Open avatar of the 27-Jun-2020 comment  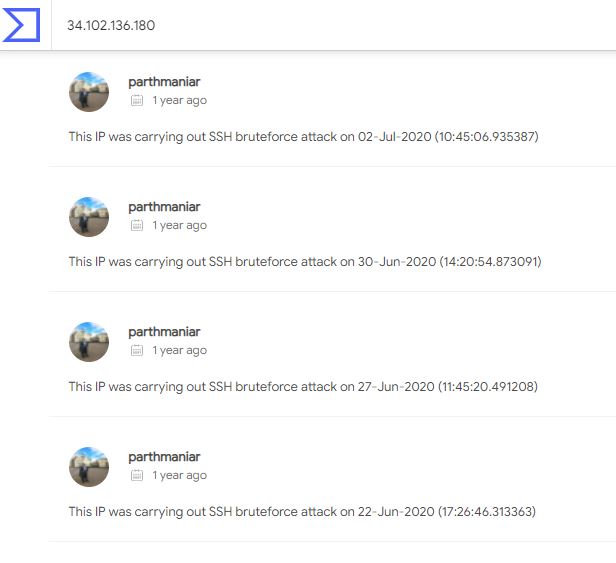89,341
